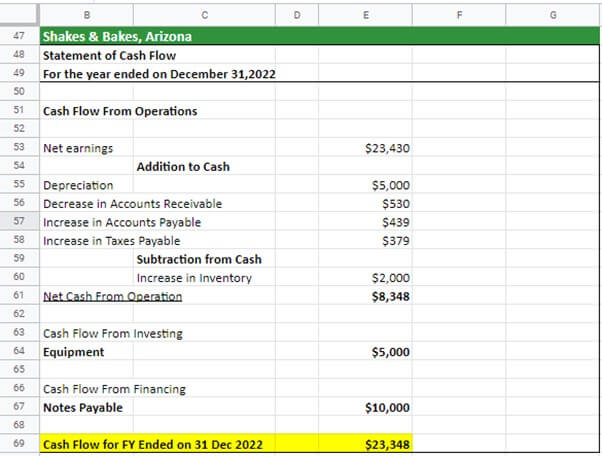Select the $5,000 equipment value
This screenshot has width=602, height=456.
365,351
